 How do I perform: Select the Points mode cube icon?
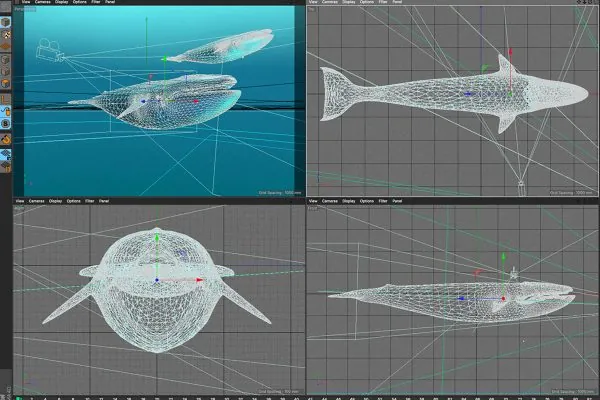tap(5, 59)
